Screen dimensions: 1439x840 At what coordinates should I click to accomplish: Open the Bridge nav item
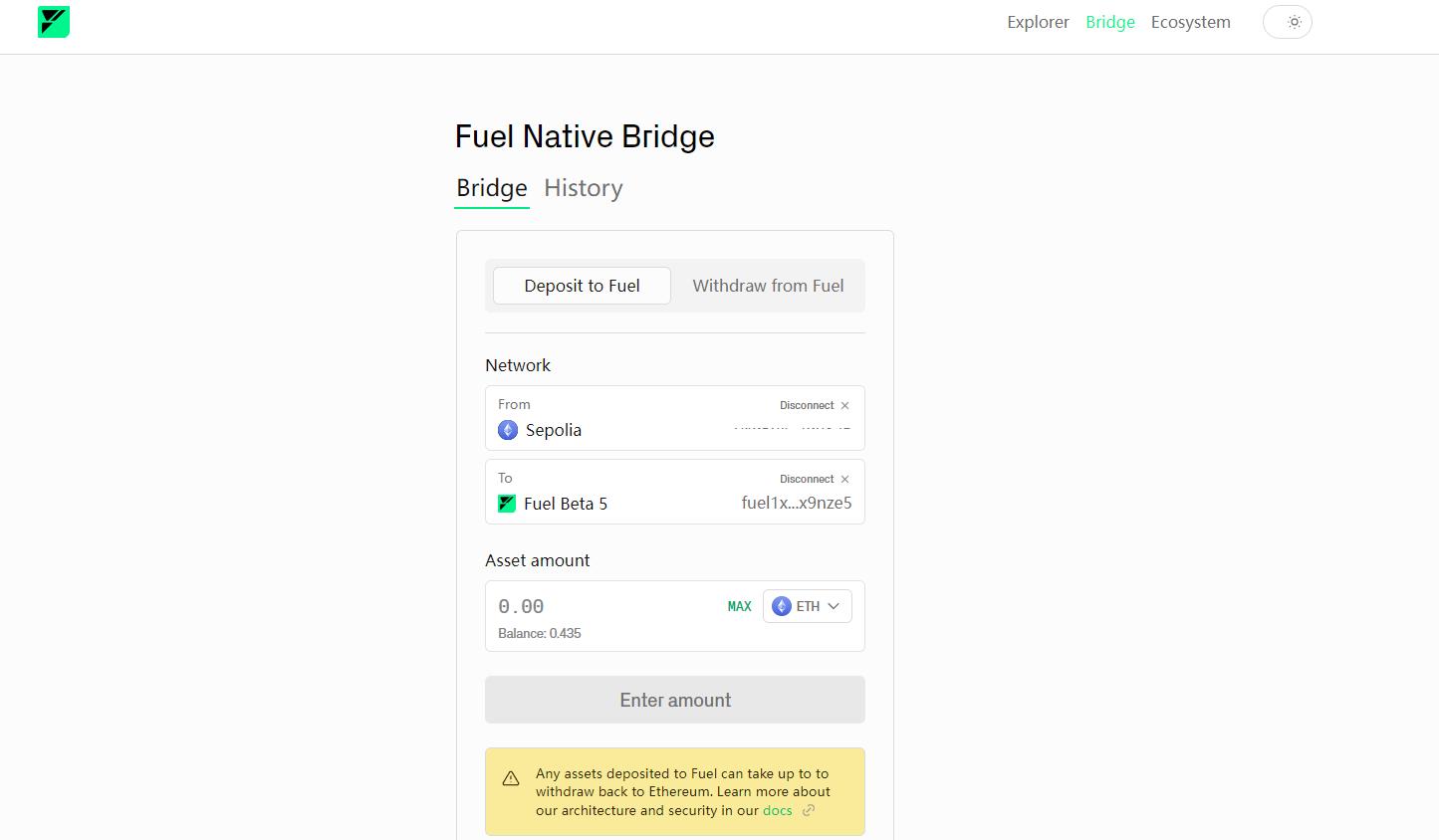pyautogui.click(x=1110, y=22)
